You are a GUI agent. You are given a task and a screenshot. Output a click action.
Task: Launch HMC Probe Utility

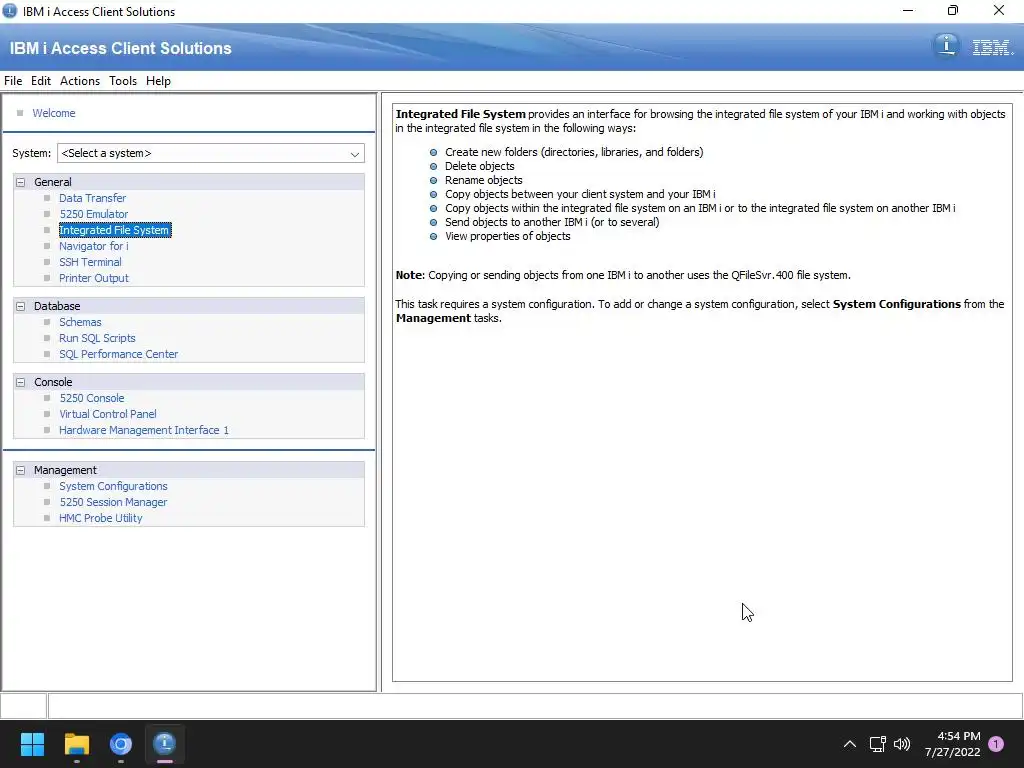point(101,519)
